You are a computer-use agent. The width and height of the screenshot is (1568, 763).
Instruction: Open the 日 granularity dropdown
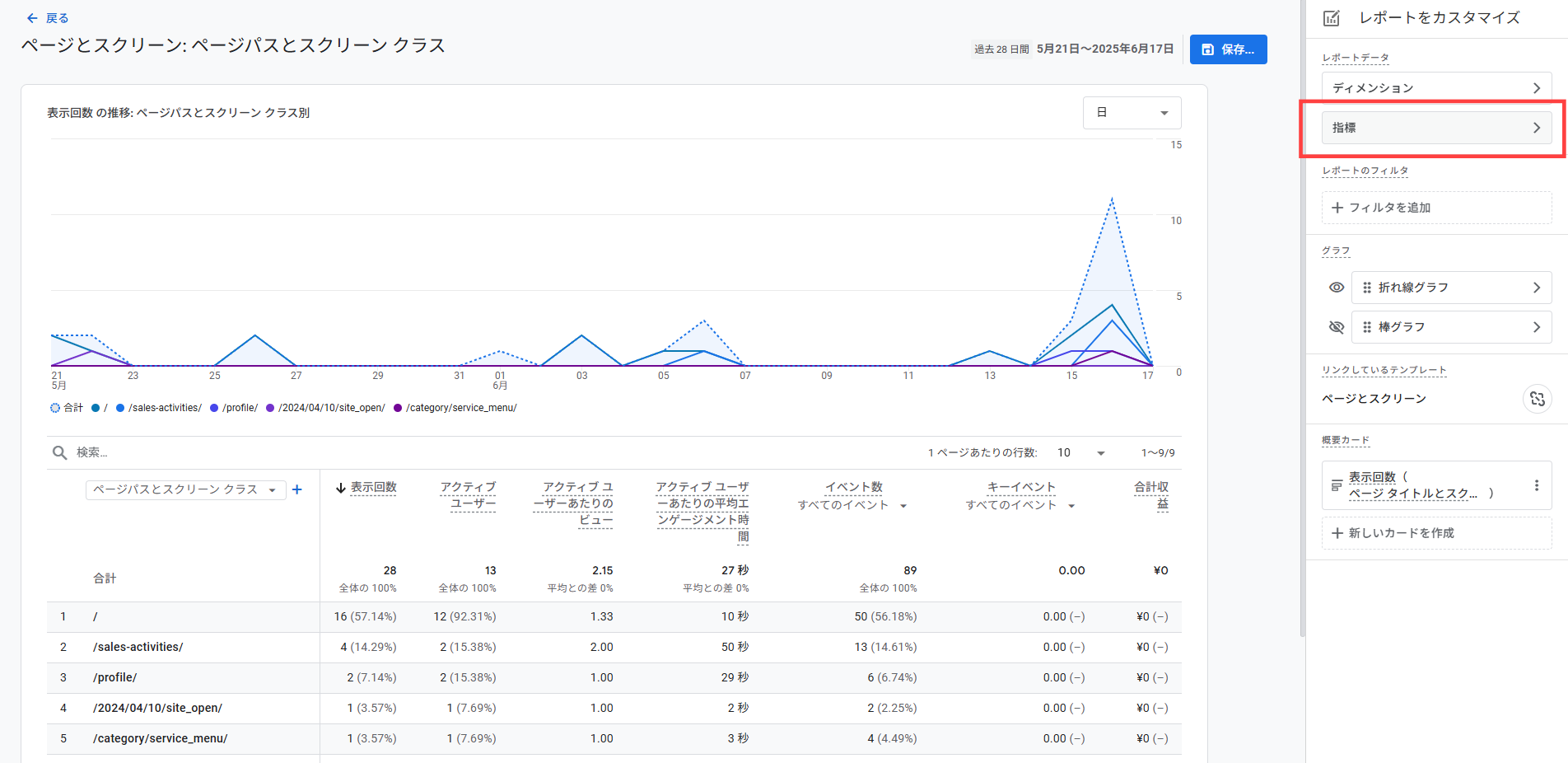1132,113
